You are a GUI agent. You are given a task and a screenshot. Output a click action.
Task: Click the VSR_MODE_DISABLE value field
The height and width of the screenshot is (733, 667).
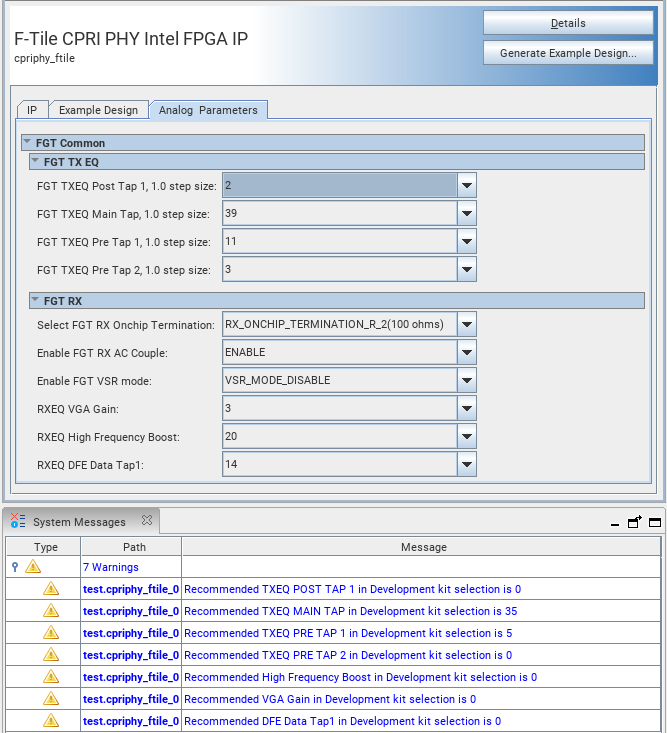[x=340, y=381]
